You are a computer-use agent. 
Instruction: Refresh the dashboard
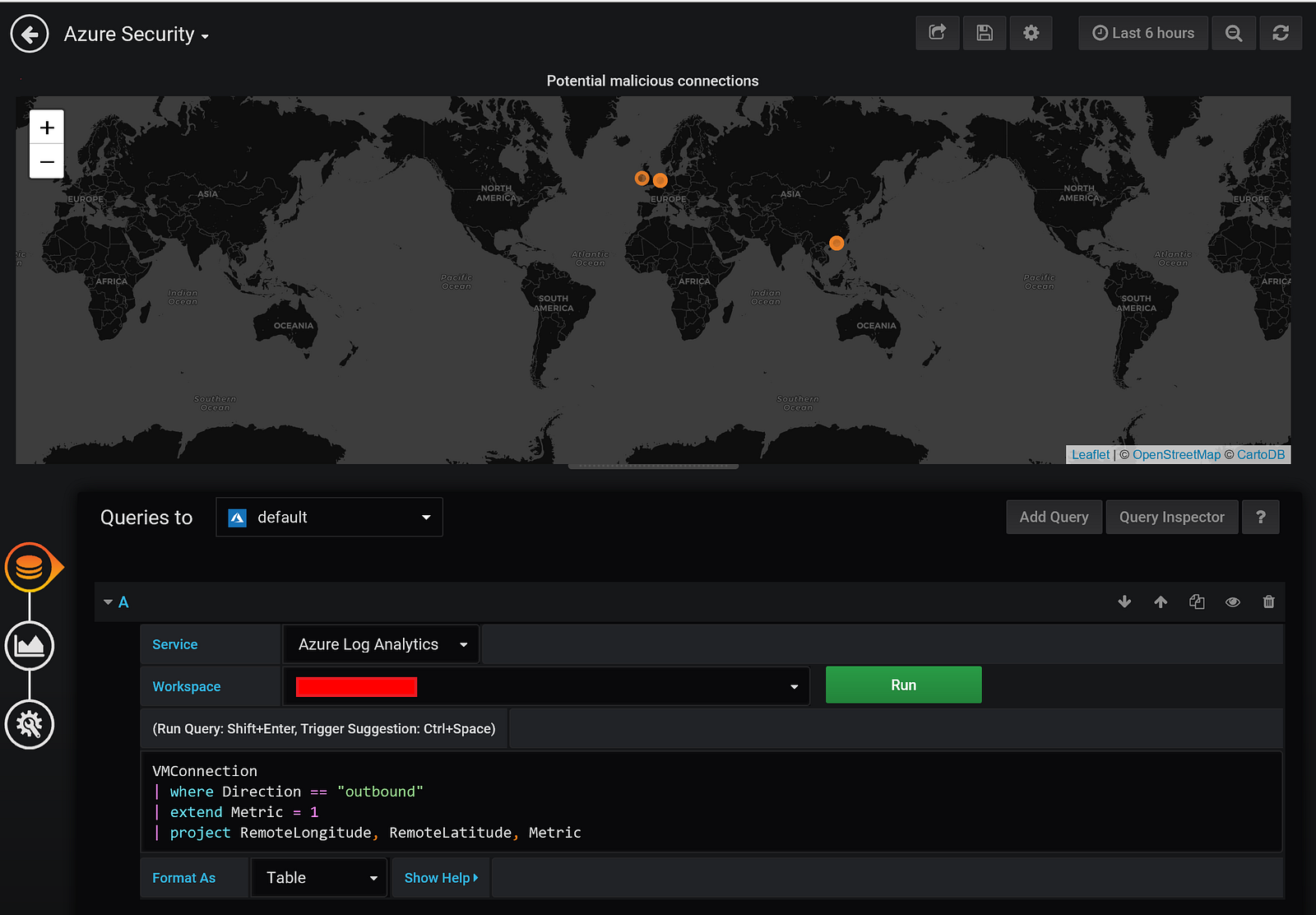click(1280, 33)
